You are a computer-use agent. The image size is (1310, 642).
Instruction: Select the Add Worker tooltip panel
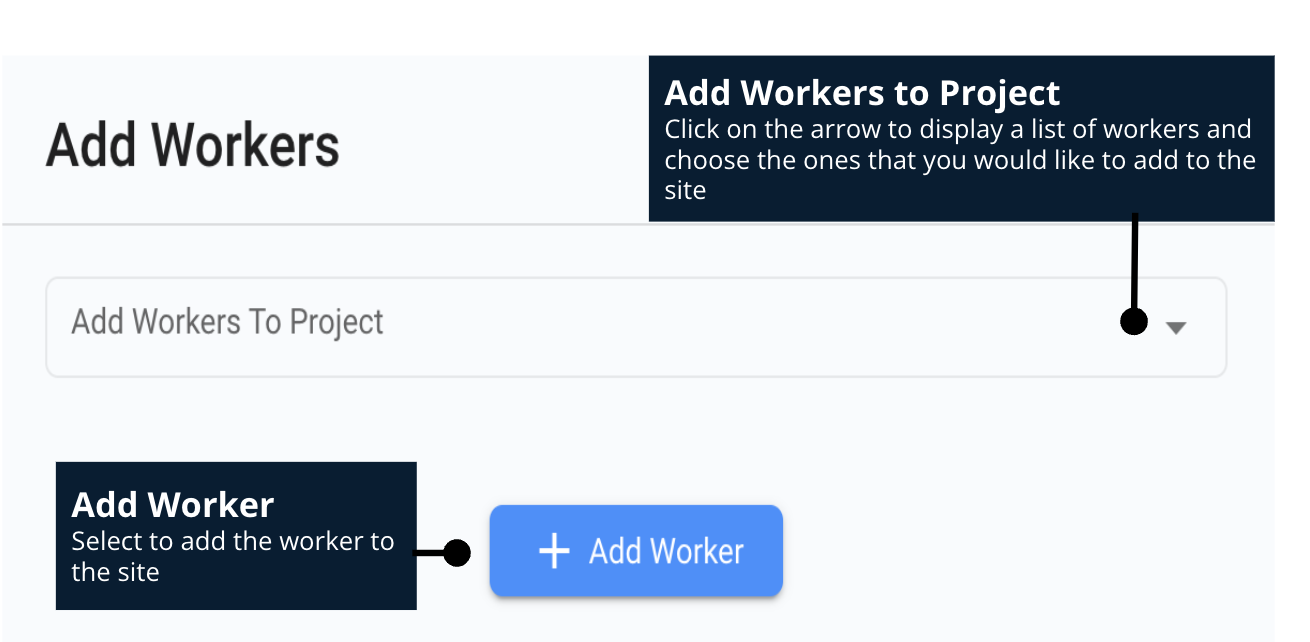(x=236, y=535)
